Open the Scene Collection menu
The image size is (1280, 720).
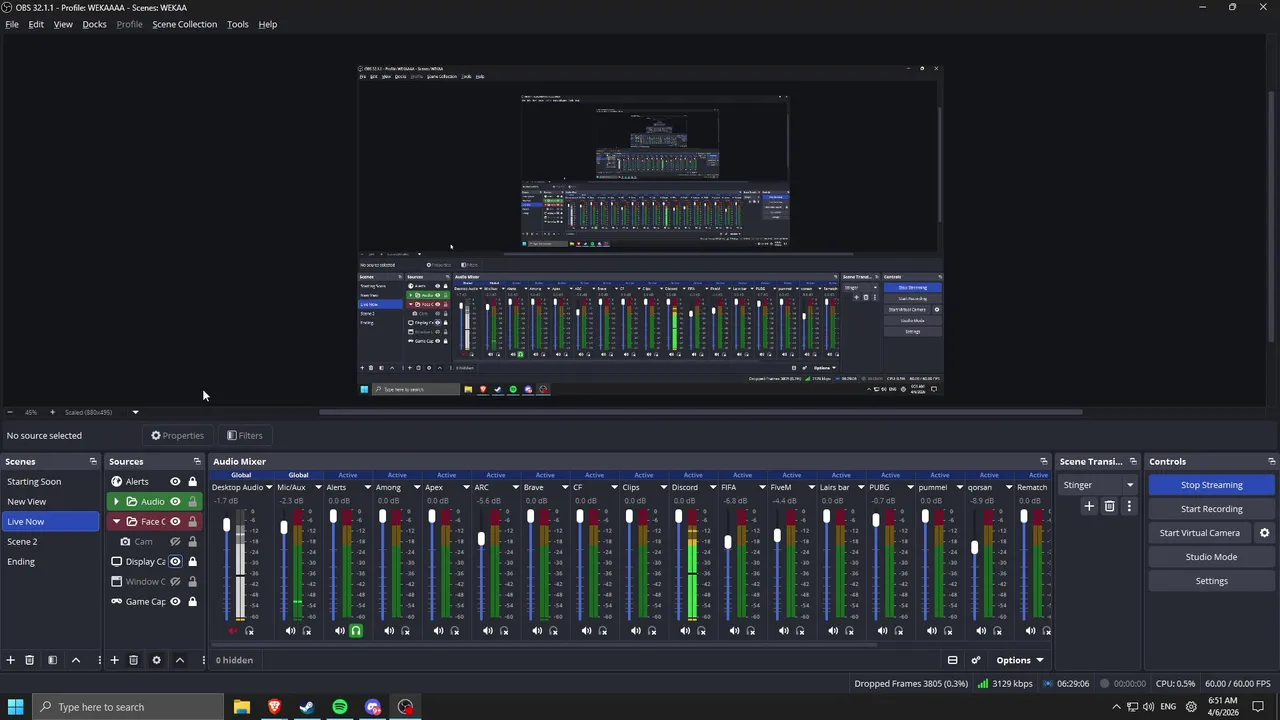(184, 24)
